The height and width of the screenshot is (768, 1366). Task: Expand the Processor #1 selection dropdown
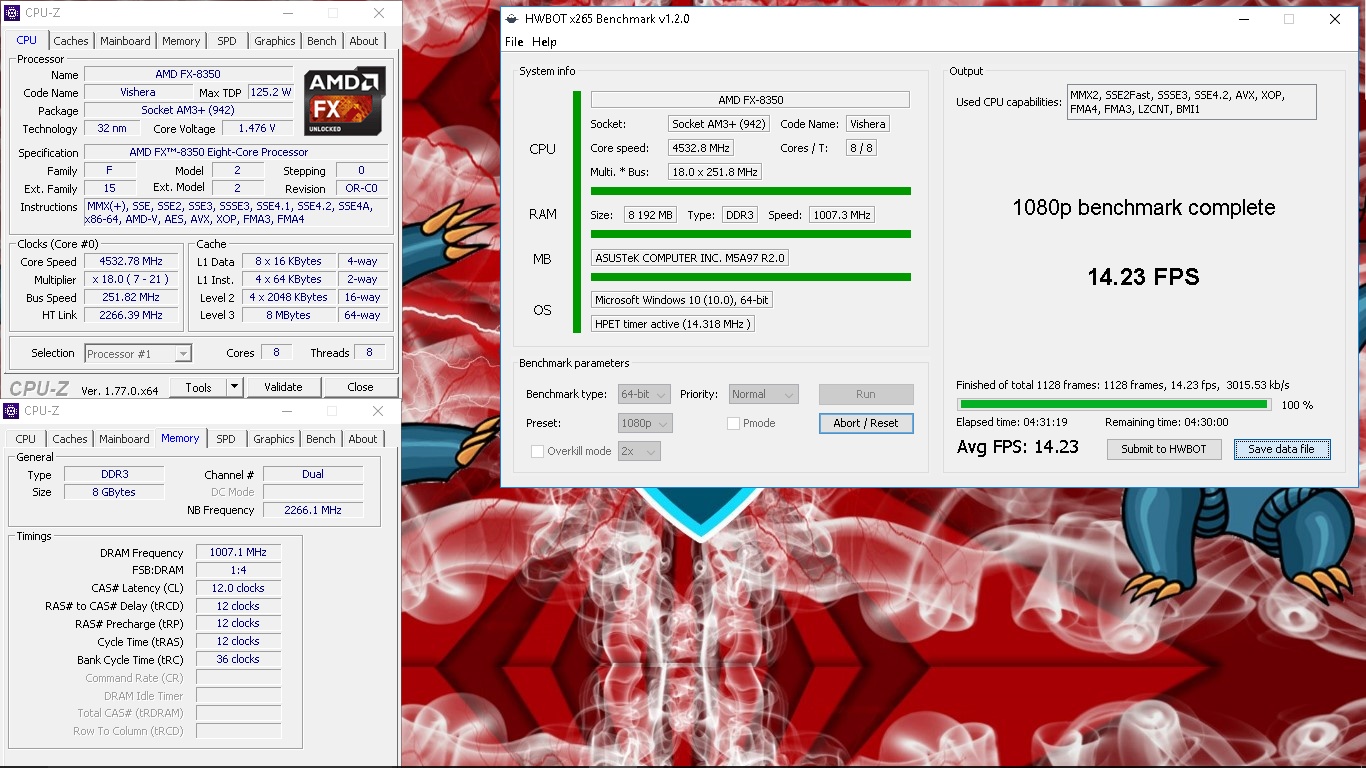coord(138,353)
